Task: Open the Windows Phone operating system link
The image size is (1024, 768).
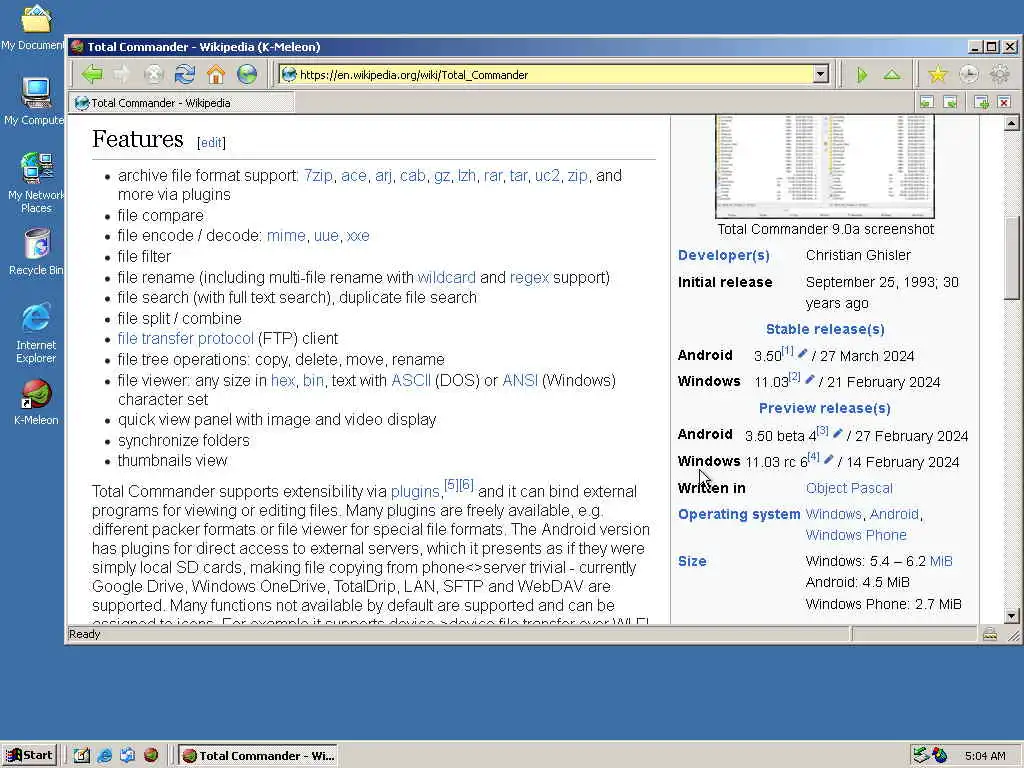Action: click(x=856, y=535)
